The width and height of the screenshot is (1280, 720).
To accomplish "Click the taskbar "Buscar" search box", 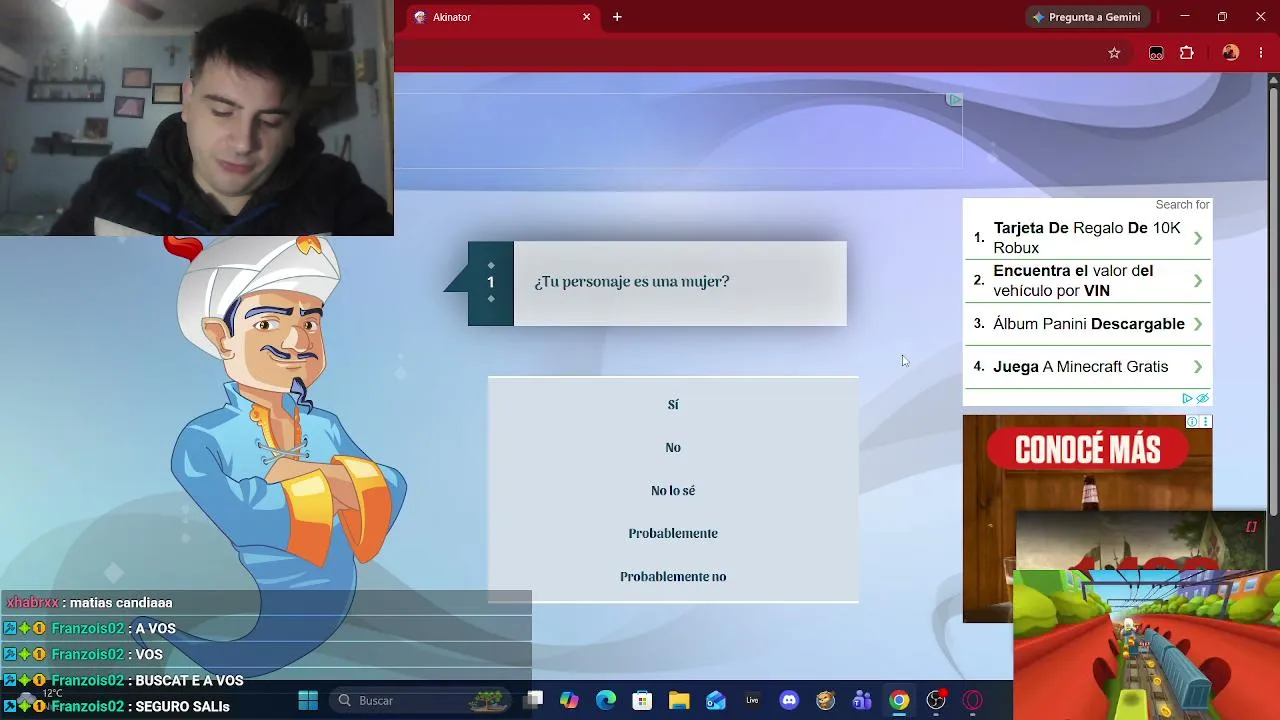I will coord(420,701).
